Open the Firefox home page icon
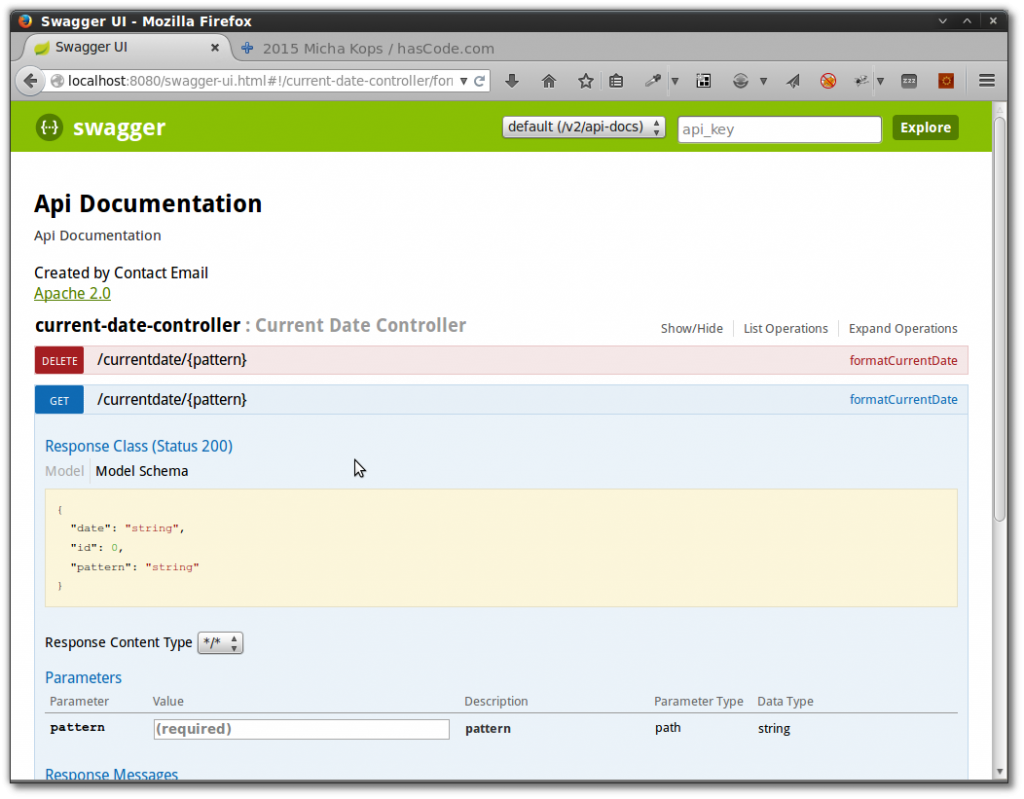Screen dimensions: 1024x799 pyautogui.click(x=548, y=81)
